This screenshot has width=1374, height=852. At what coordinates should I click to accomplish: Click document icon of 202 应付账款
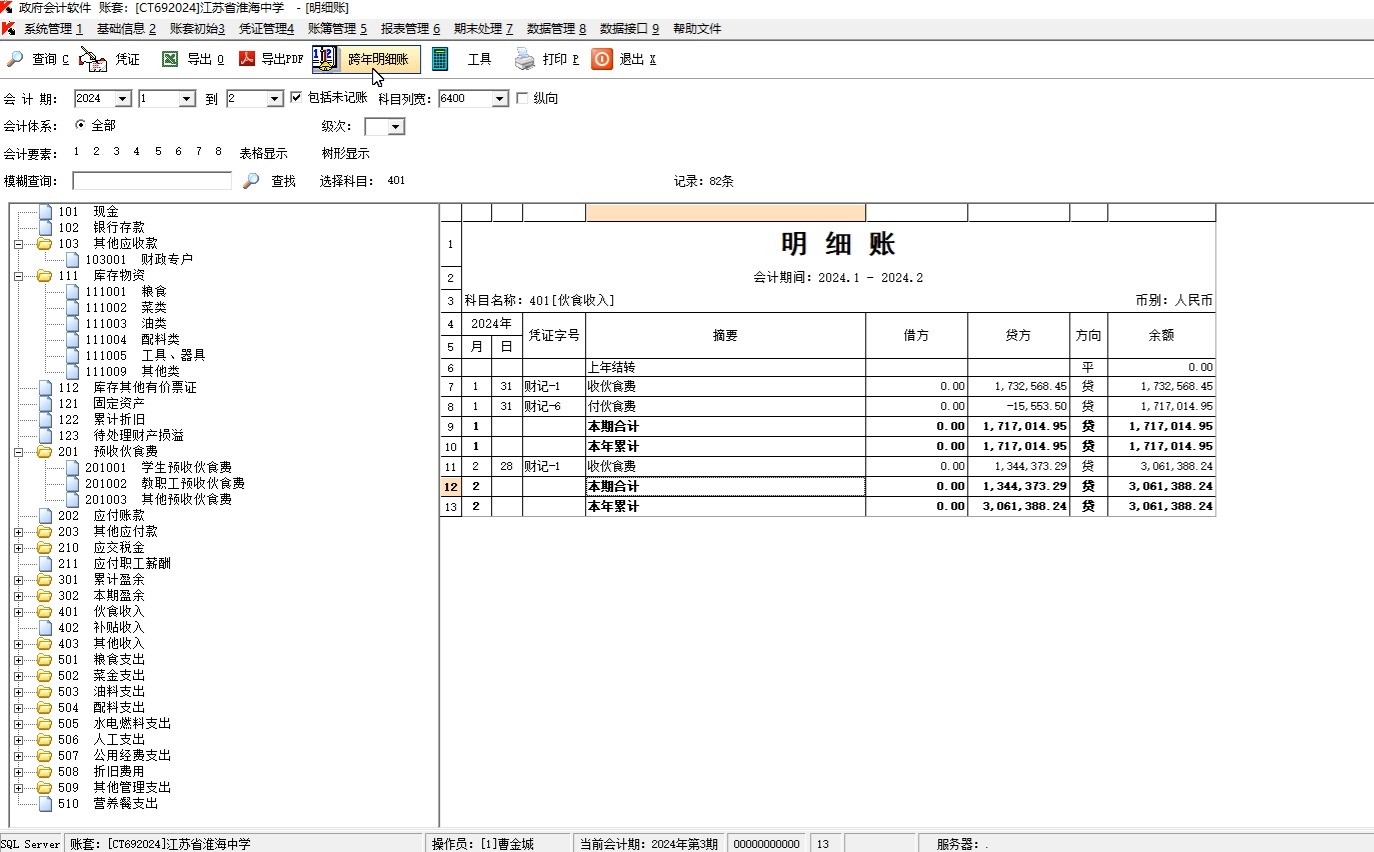tap(45, 516)
